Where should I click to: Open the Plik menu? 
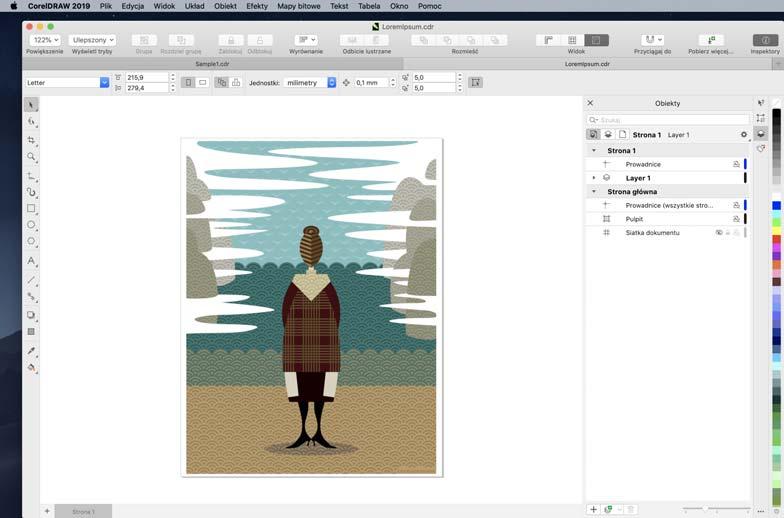(106, 6)
